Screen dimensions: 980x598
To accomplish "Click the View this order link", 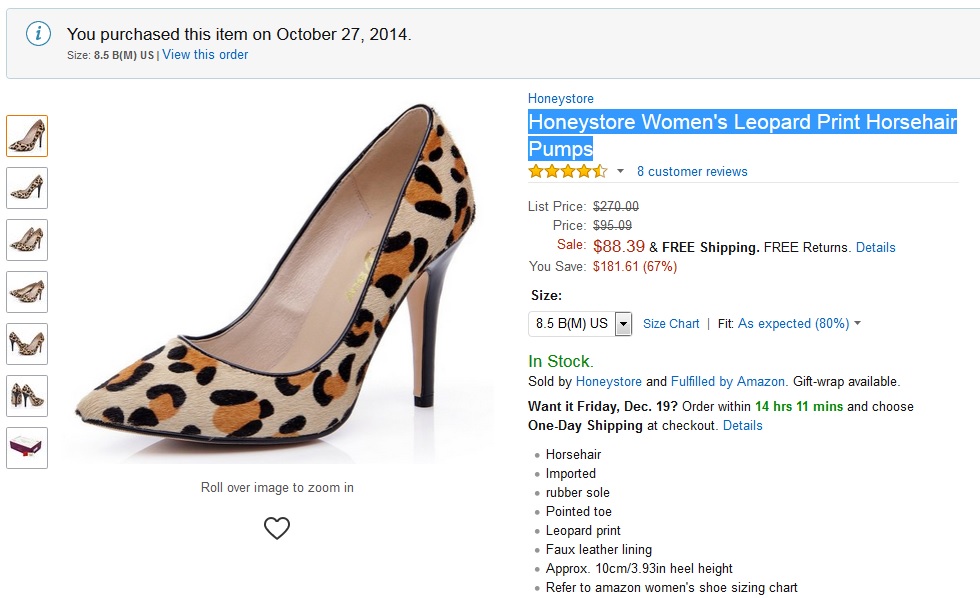I will tap(205, 55).
